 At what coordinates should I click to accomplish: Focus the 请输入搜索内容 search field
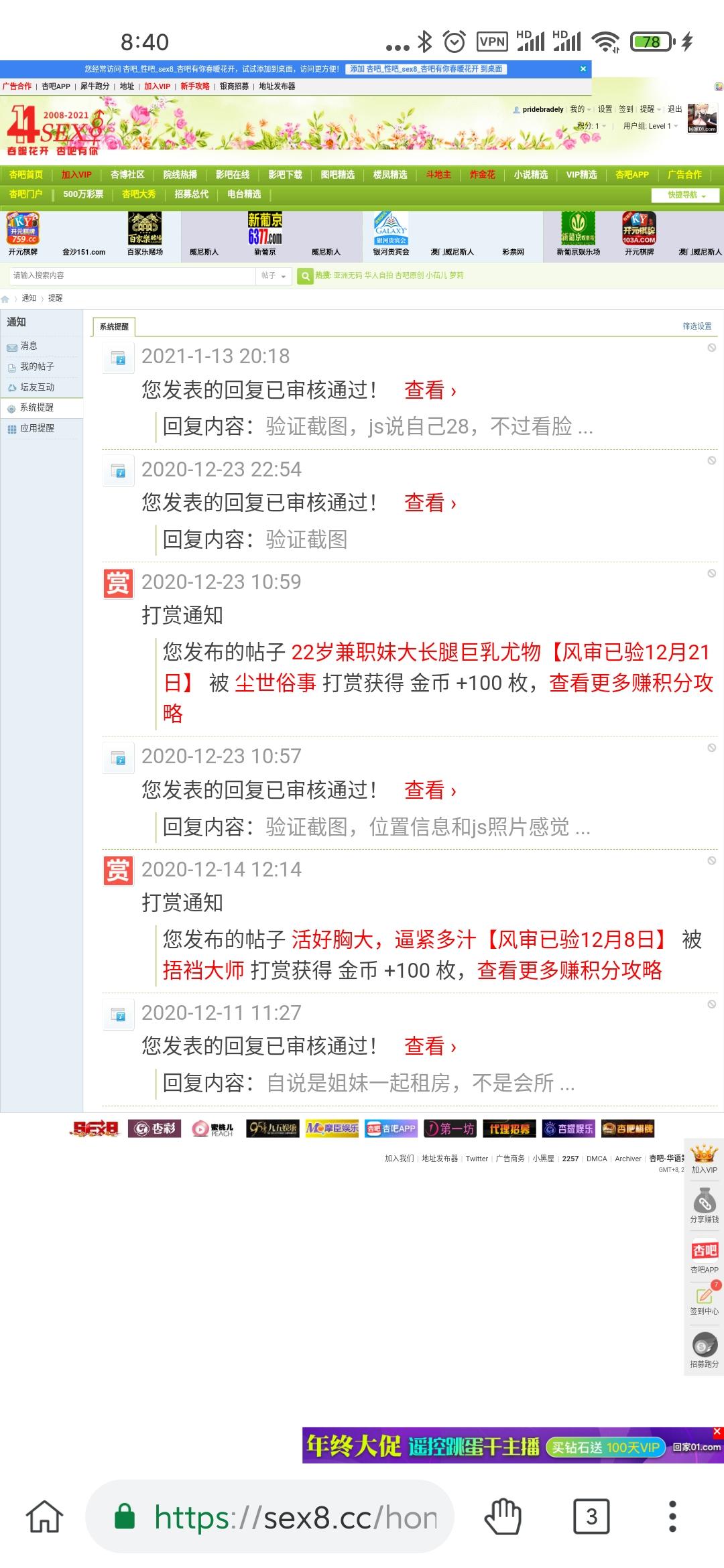pyautogui.click(x=133, y=275)
